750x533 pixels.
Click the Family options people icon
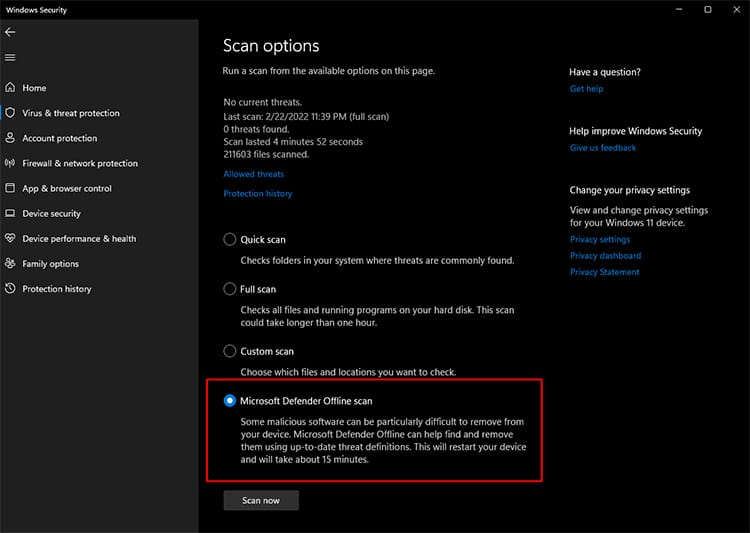(x=10, y=263)
